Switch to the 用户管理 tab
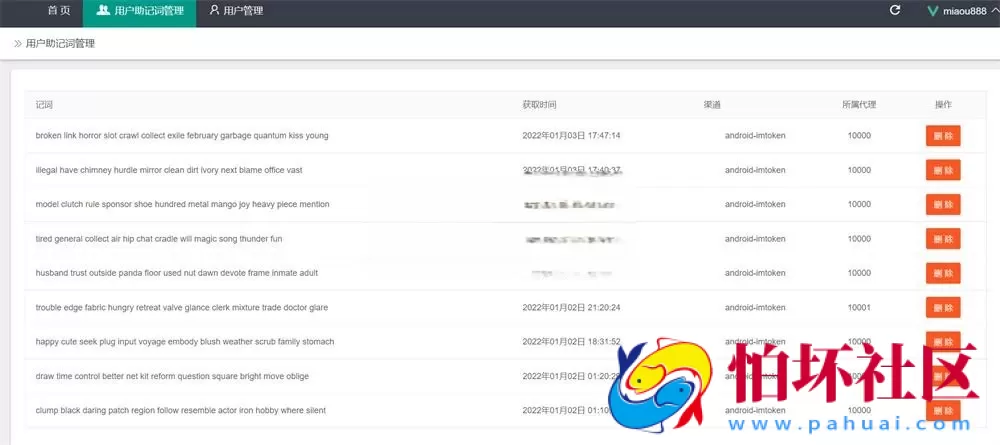This screenshot has width=1000, height=445. point(243,11)
